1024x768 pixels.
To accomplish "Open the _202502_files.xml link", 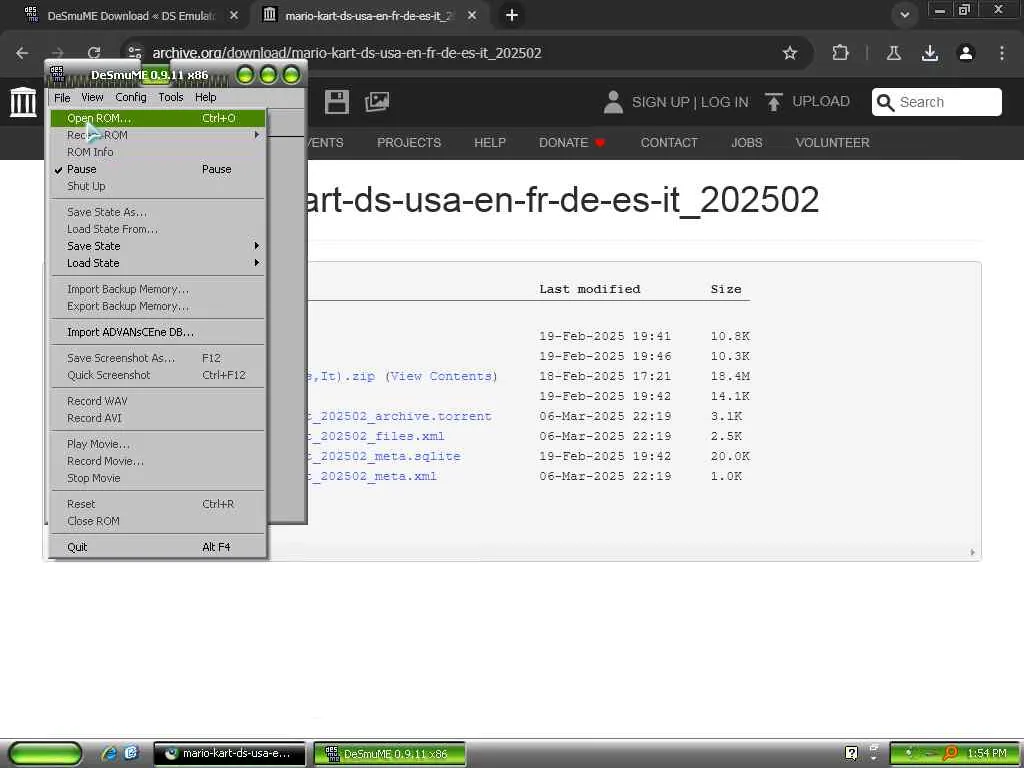I will pos(376,436).
